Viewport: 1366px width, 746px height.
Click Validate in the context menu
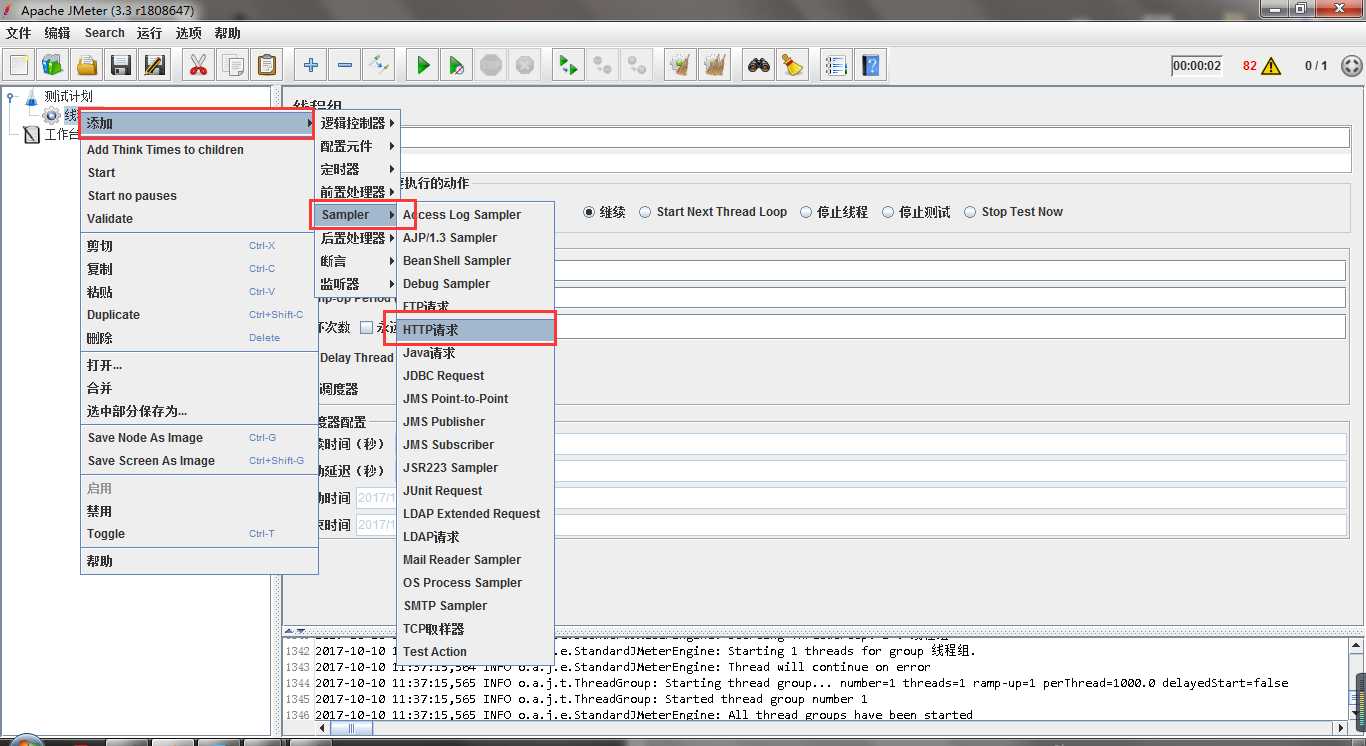[199, 219]
